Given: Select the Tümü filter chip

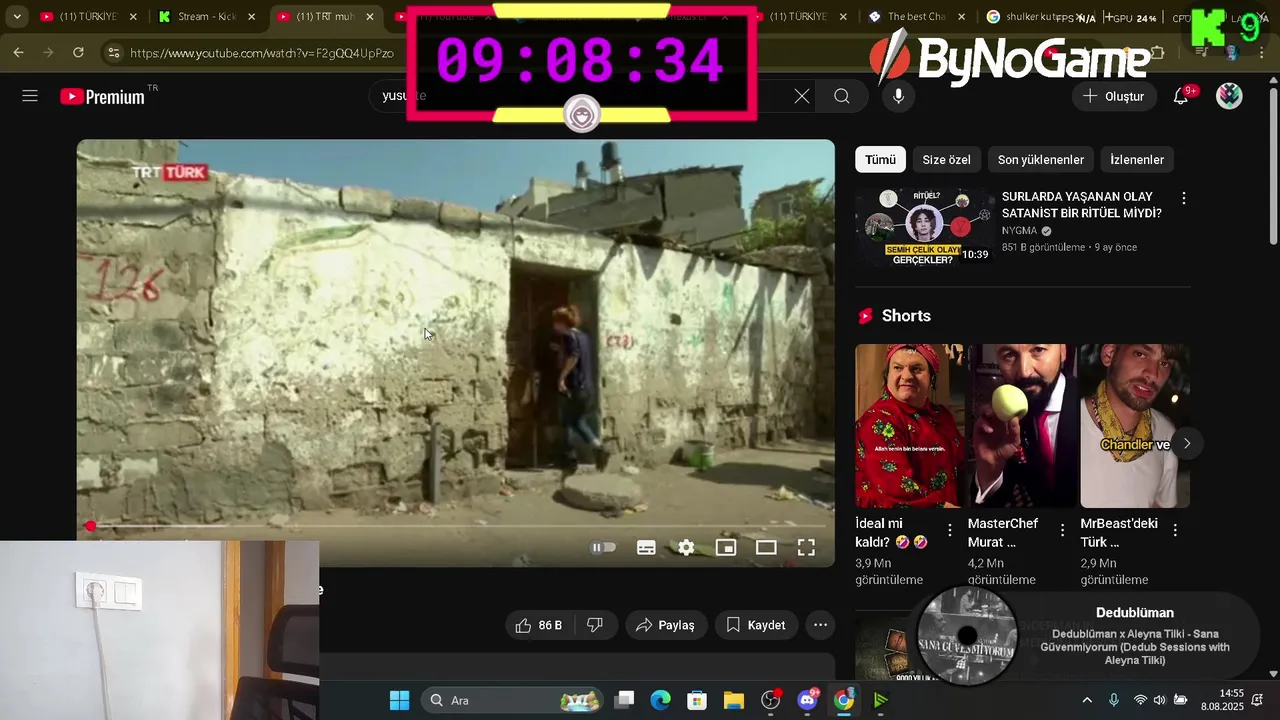Looking at the screenshot, I should 880,160.
